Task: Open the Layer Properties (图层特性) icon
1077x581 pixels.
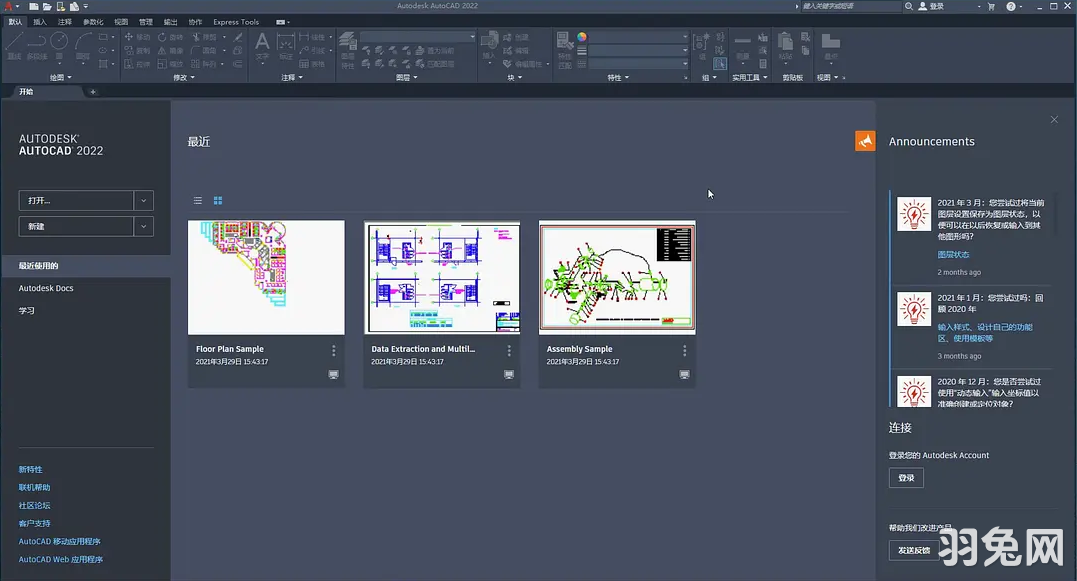Action: (x=347, y=42)
